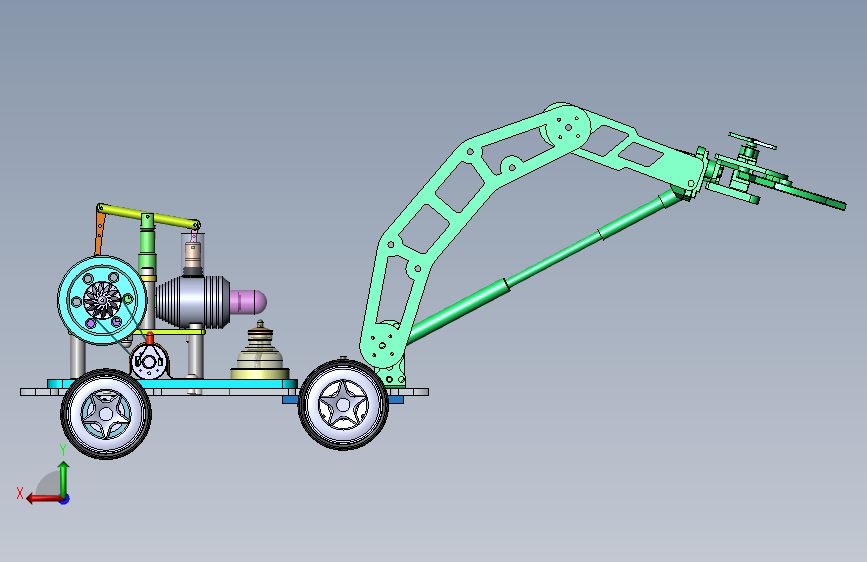Click the blue Z axis dot on the triad
Viewport: 867px width, 562px height.
click(x=65, y=499)
